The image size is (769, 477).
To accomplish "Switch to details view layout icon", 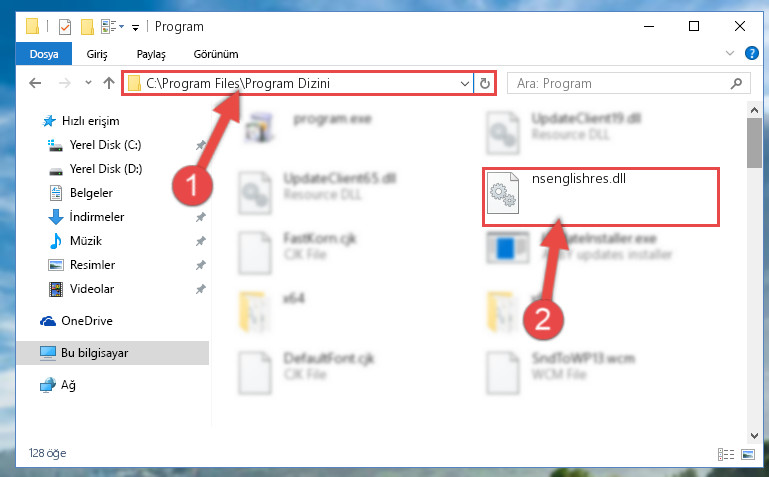I will [x=726, y=454].
